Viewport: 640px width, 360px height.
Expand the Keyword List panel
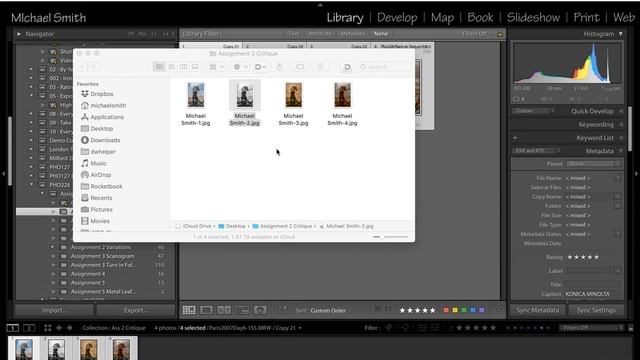coord(620,138)
